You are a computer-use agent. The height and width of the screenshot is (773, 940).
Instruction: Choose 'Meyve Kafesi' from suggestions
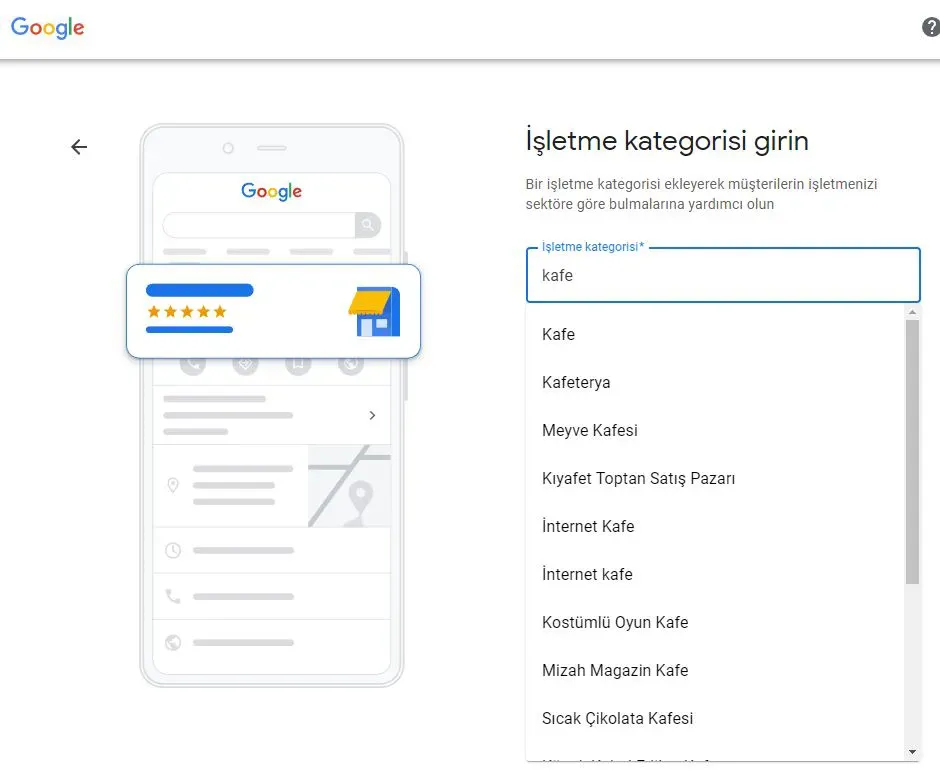click(715, 430)
